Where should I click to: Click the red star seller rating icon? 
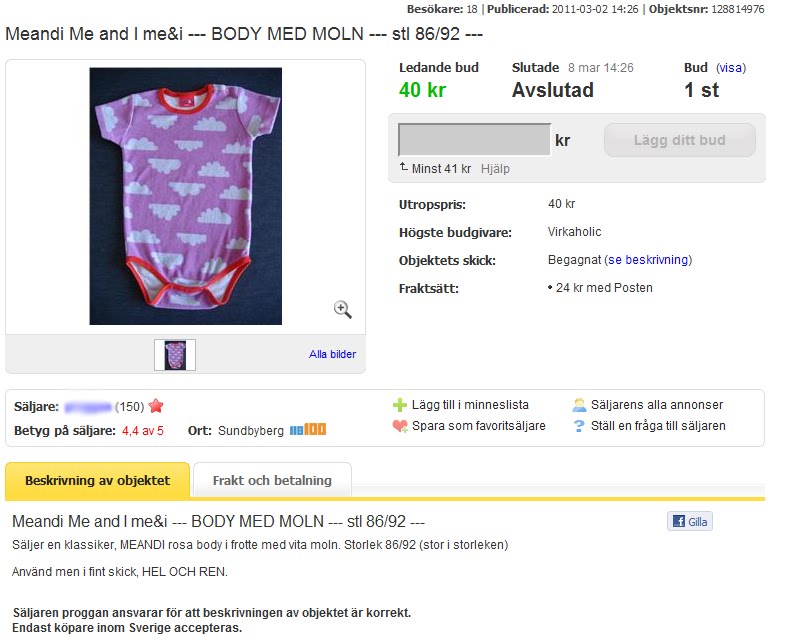click(x=156, y=406)
